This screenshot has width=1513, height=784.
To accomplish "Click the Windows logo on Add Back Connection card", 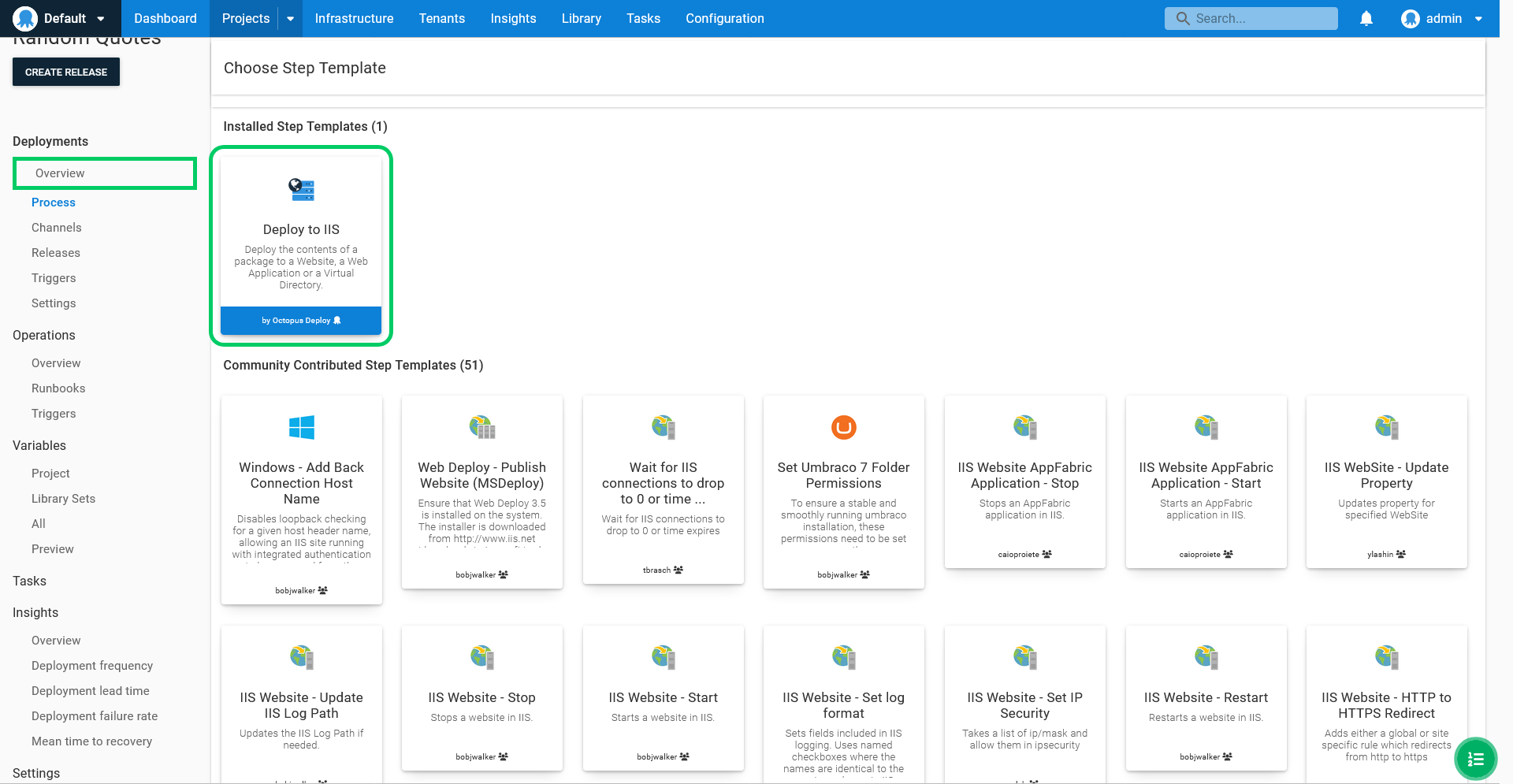I will coord(301,427).
